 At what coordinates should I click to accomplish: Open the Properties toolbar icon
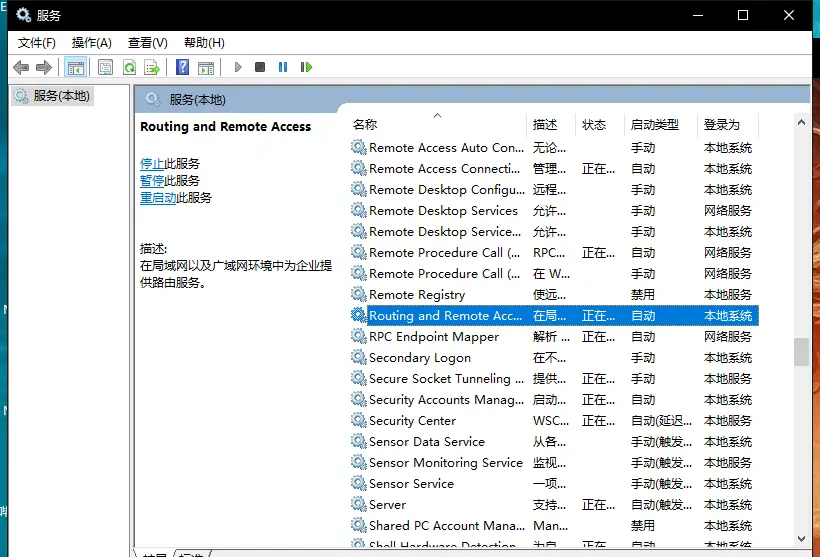click(x=105, y=67)
